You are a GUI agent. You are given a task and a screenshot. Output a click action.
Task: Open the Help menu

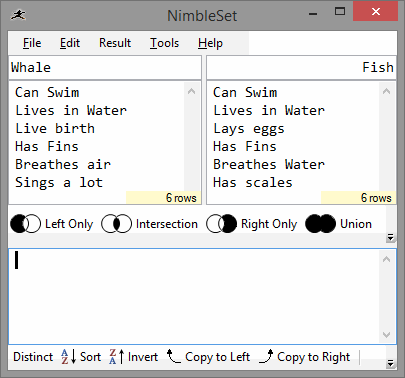pyautogui.click(x=210, y=43)
